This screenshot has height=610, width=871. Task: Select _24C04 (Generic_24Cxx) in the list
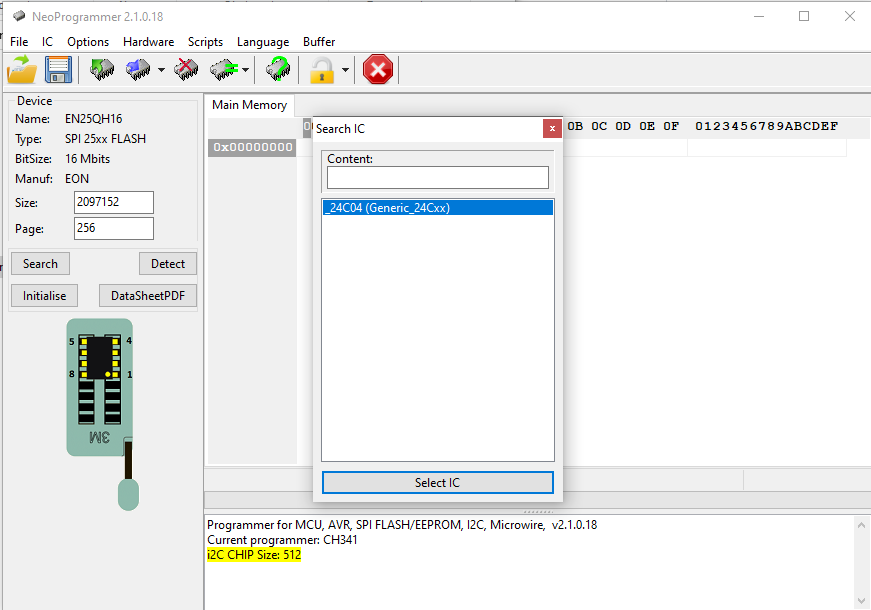click(438, 208)
